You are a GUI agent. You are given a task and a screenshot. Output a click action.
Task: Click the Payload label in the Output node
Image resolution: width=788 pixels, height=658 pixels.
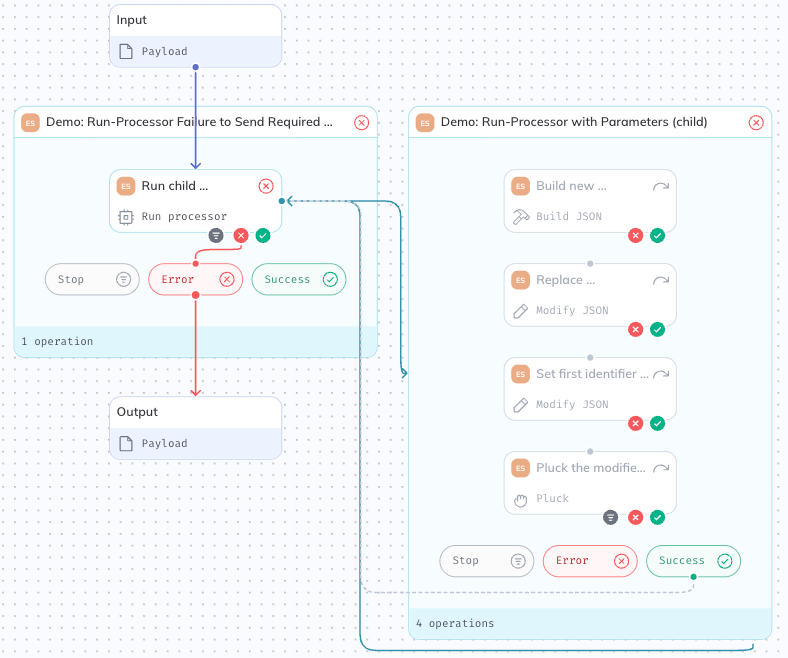click(164, 443)
